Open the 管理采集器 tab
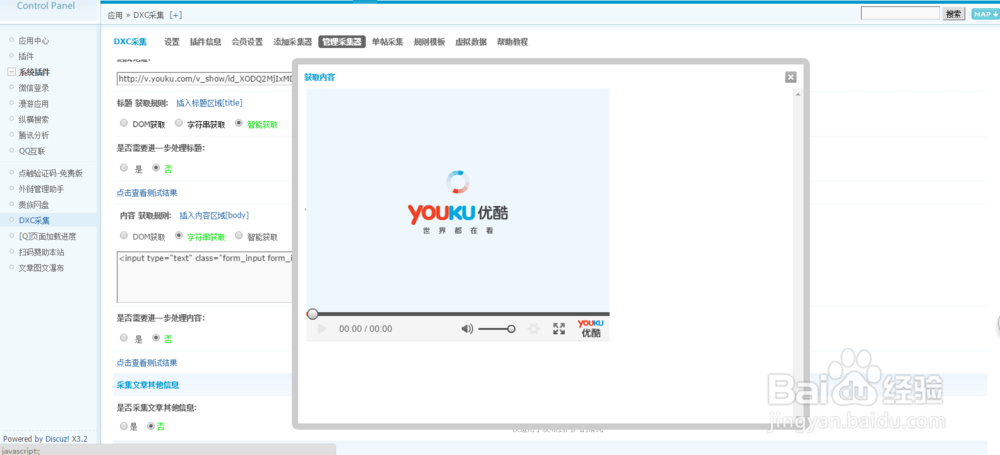This screenshot has width=1000, height=455. tap(342, 42)
